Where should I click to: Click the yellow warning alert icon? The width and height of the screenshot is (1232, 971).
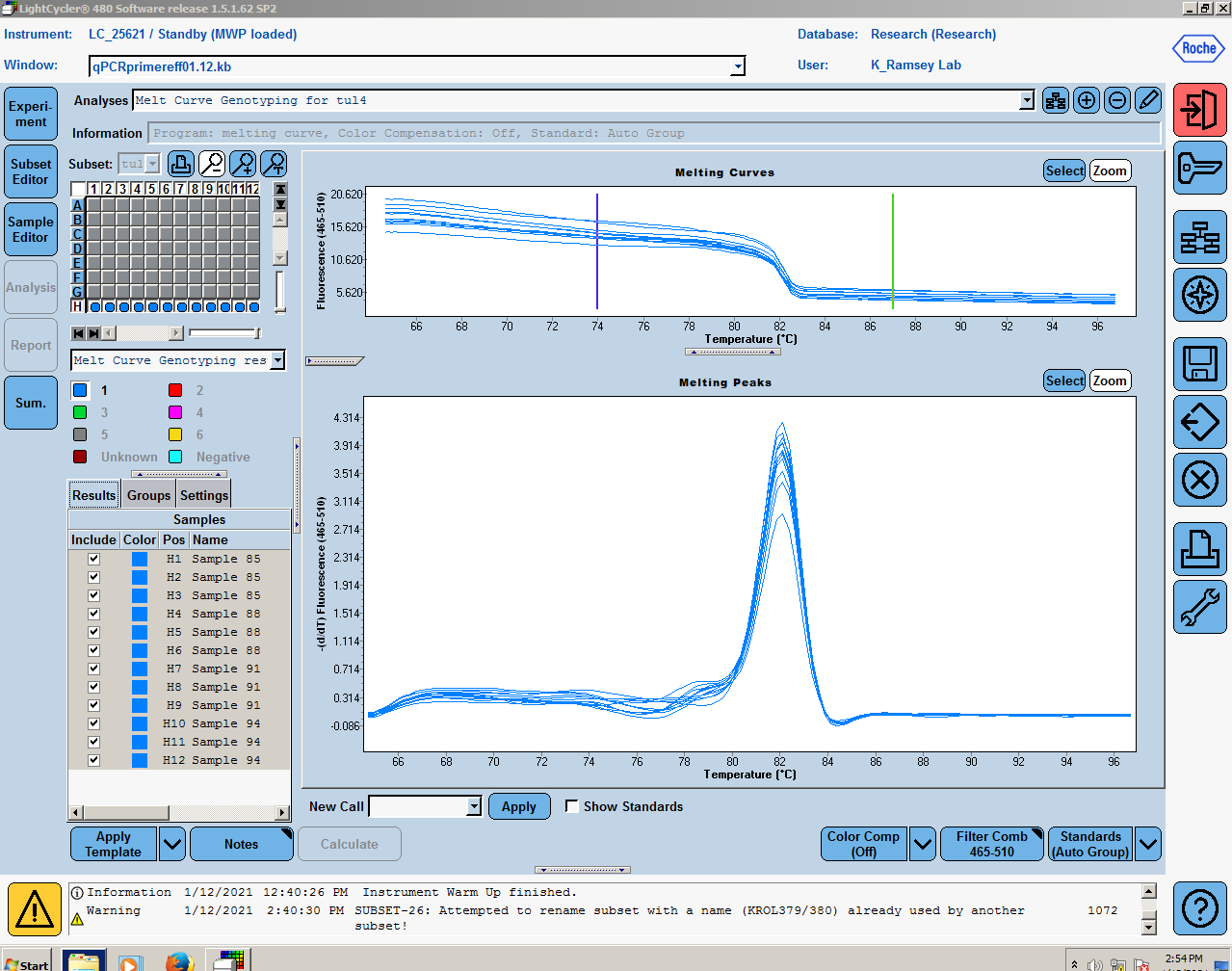tap(35, 908)
